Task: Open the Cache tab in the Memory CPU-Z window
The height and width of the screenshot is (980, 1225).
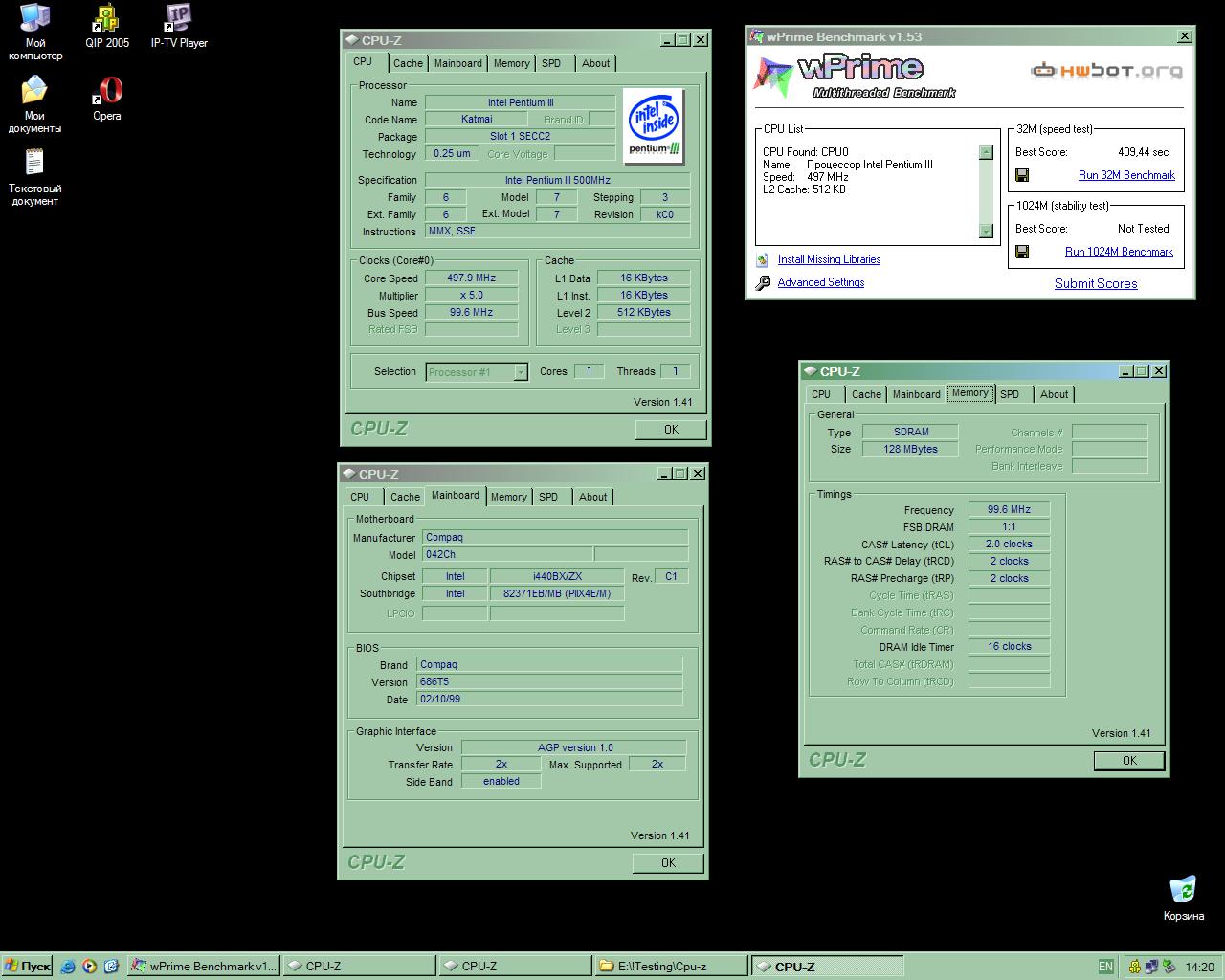Action: [866, 394]
